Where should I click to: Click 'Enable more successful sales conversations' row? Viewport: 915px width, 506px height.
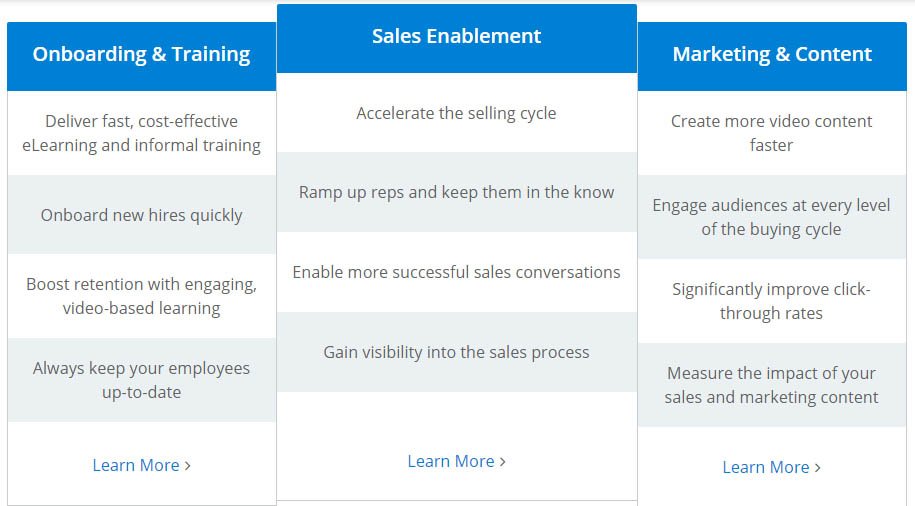click(456, 272)
